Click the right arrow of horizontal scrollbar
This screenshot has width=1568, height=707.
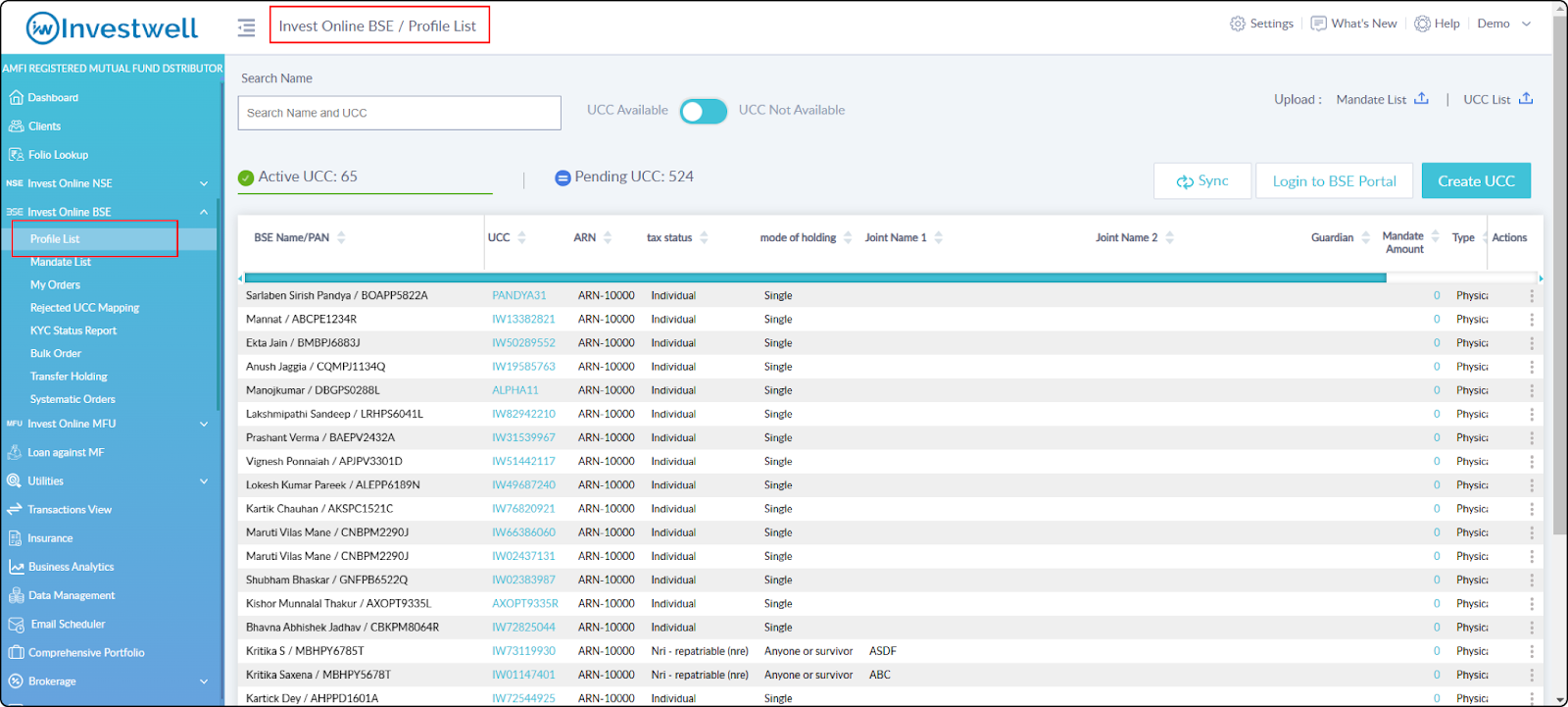tap(1541, 278)
